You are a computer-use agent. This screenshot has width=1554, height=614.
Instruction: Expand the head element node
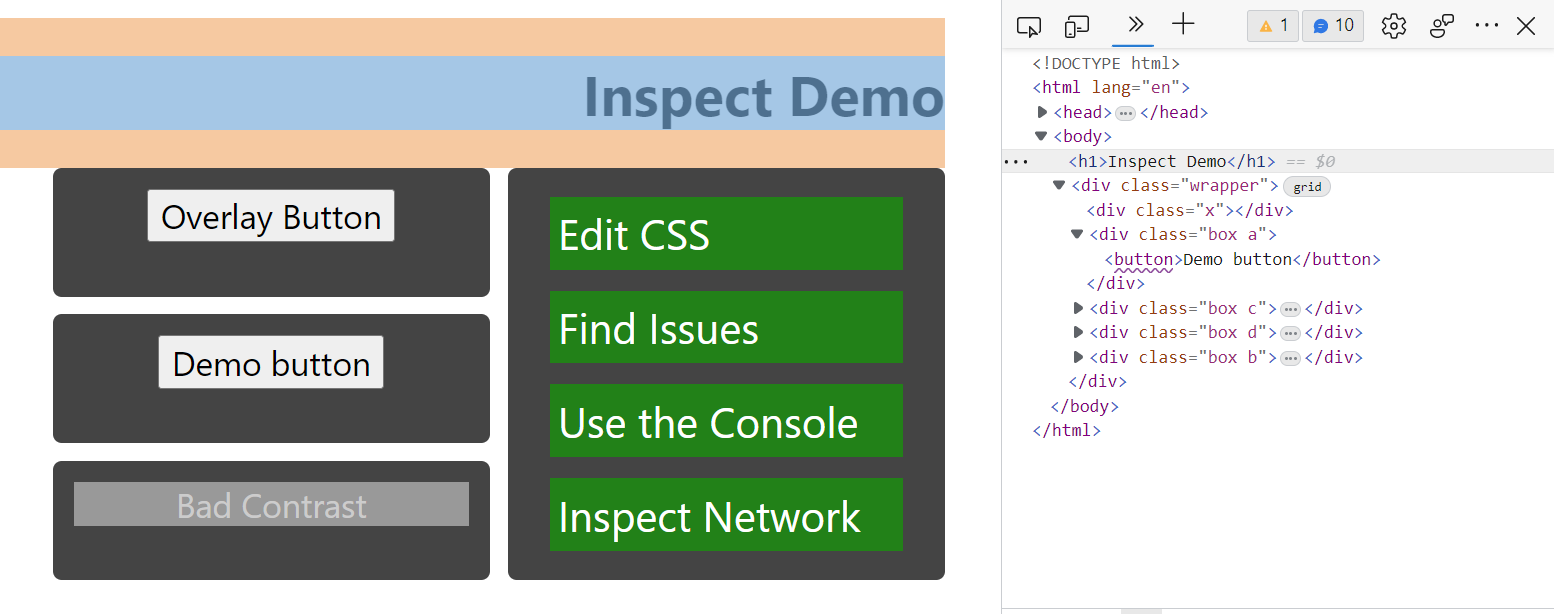[x=1043, y=112]
